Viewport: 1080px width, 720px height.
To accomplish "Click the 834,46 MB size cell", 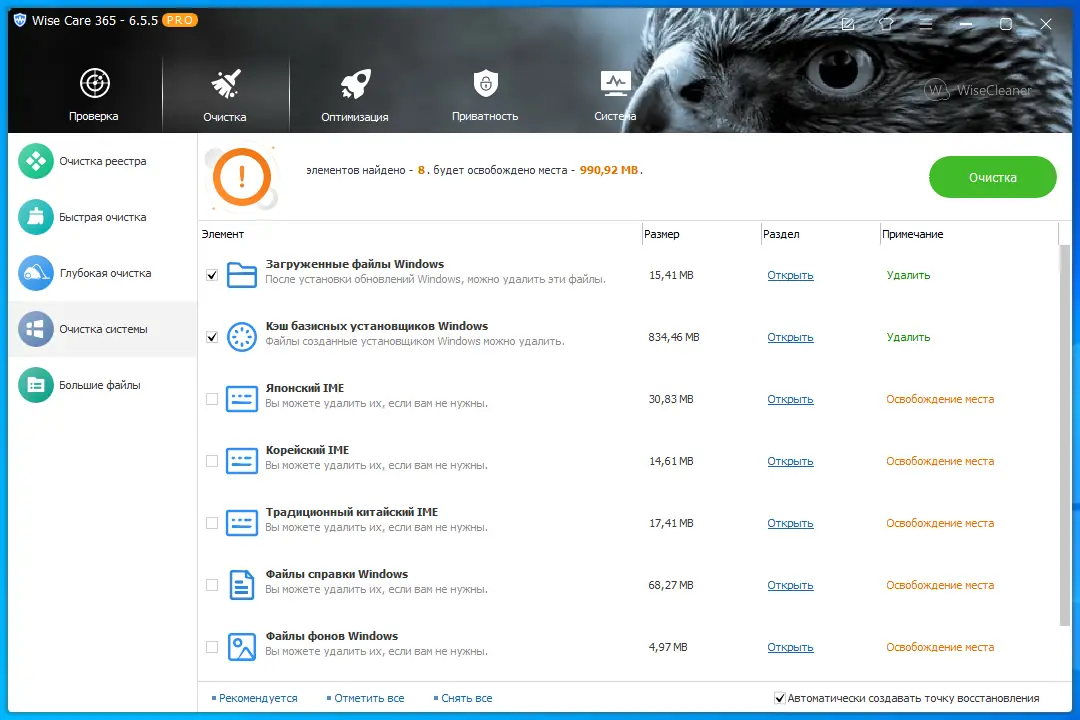I will tap(674, 337).
